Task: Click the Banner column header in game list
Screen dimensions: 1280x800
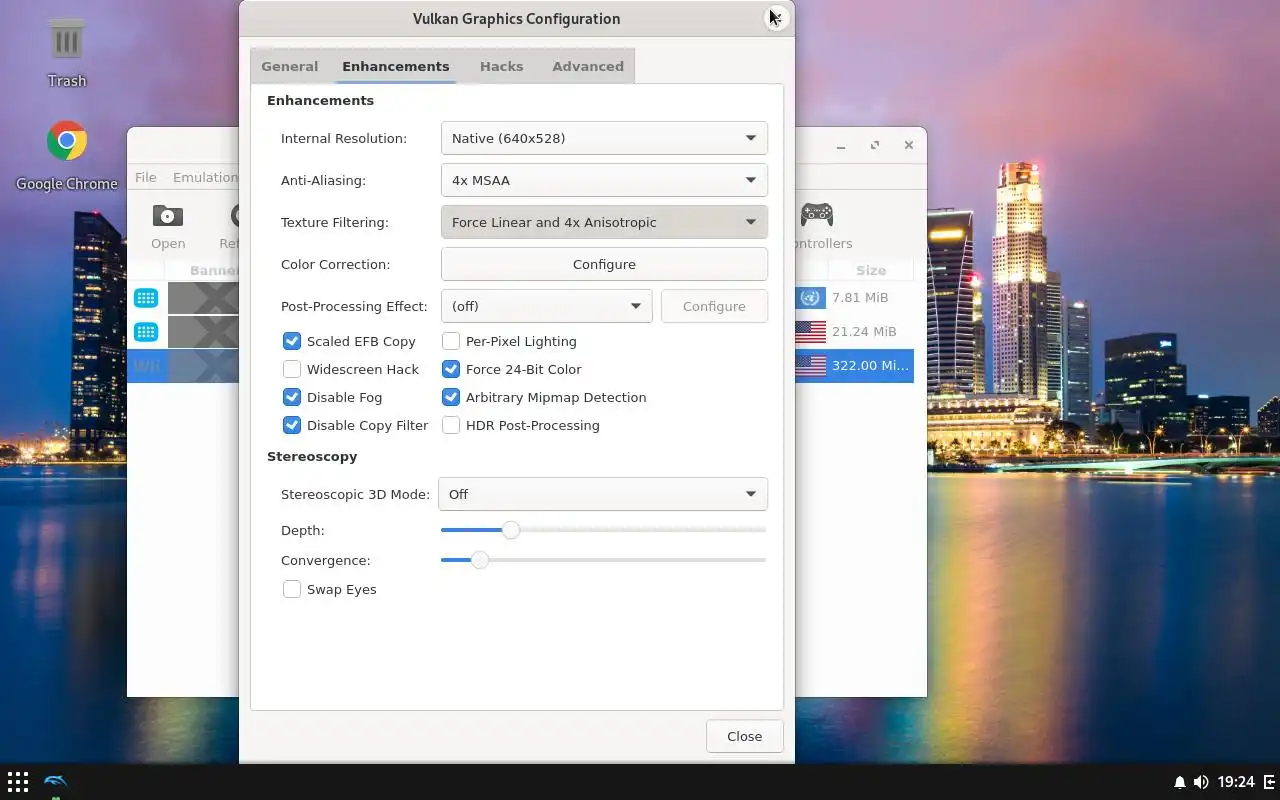Action: (214, 270)
